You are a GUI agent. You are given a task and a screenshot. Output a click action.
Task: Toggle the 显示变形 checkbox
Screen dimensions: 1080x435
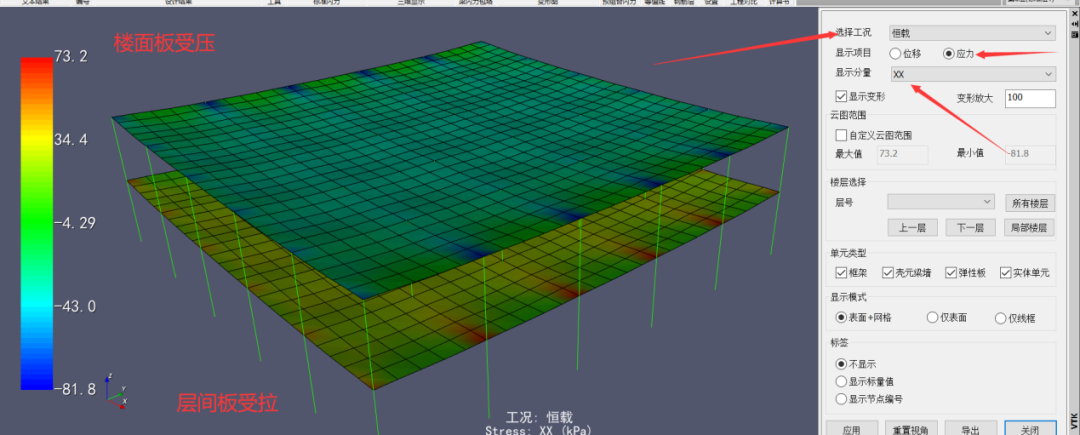(840, 96)
